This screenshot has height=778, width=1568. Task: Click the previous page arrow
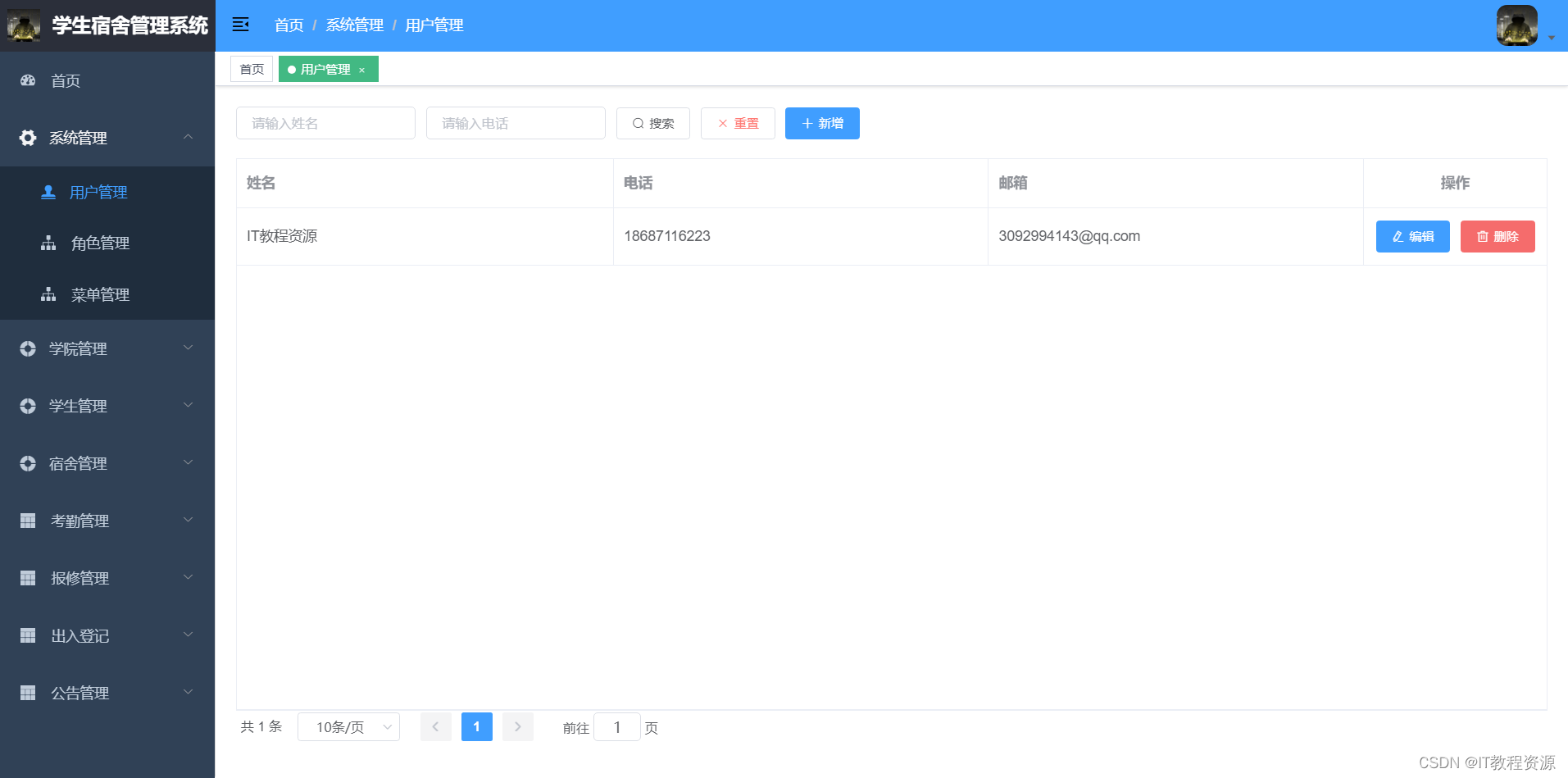click(436, 727)
